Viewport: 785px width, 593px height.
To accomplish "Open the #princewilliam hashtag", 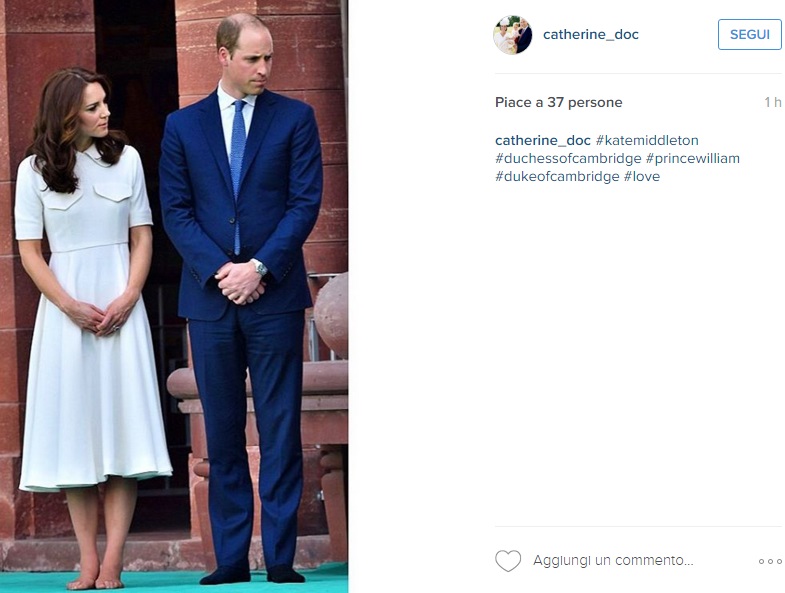I will pyautogui.click(x=693, y=159).
